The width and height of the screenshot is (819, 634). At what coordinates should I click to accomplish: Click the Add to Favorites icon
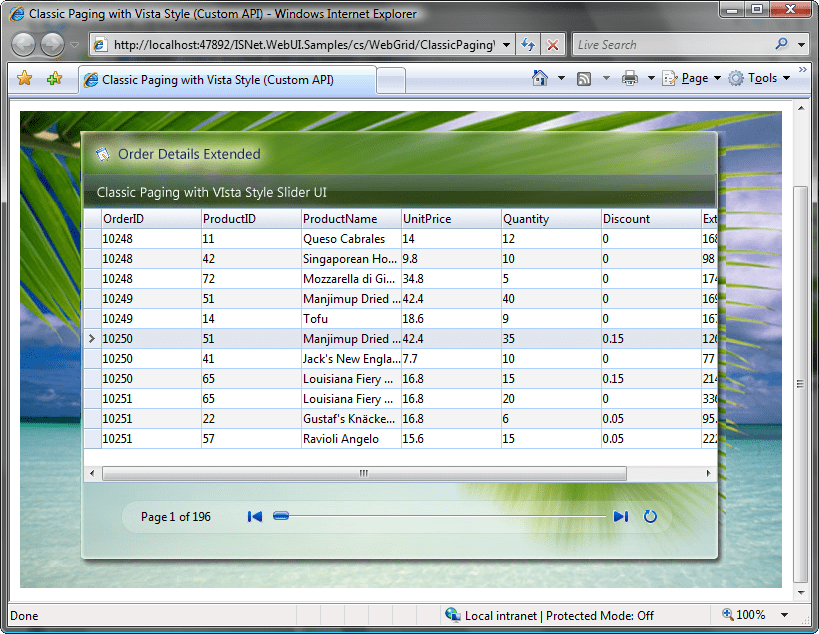54,78
